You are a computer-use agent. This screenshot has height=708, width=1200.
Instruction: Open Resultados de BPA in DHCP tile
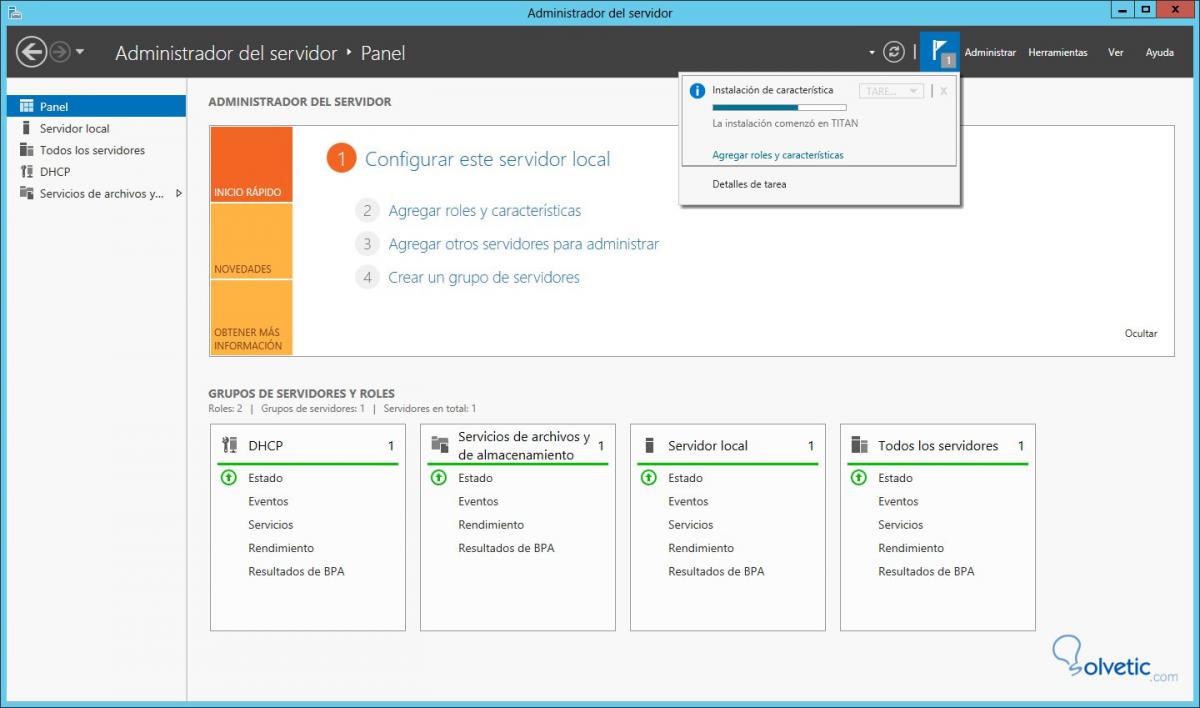click(x=296, y=572)
